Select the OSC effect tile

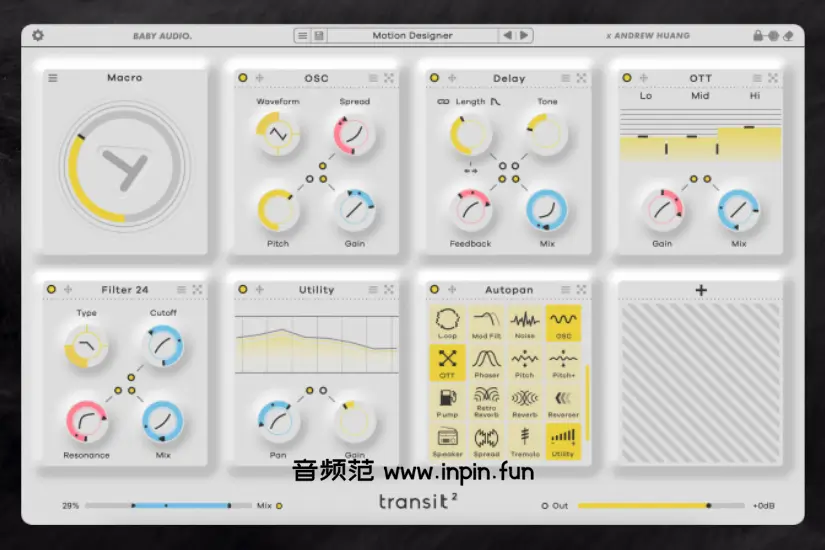pyautogui.click(x=563, y=323)
